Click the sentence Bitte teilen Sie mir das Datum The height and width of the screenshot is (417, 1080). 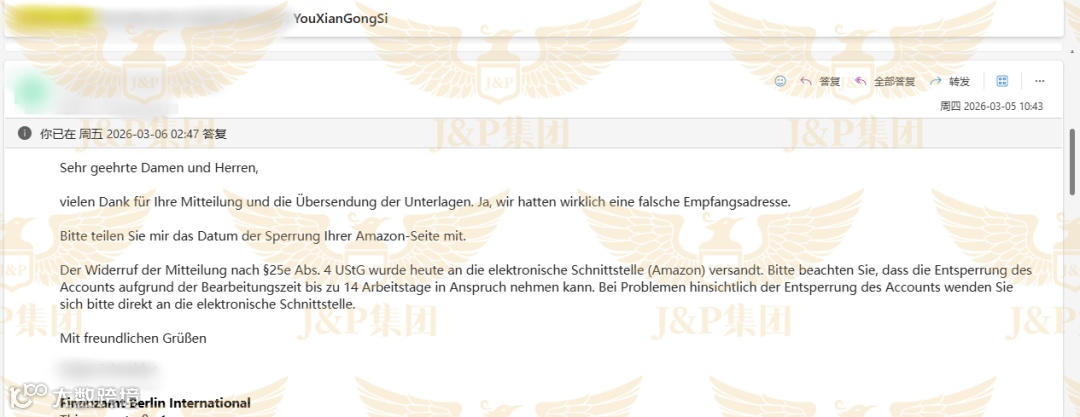tap(263, 236)
